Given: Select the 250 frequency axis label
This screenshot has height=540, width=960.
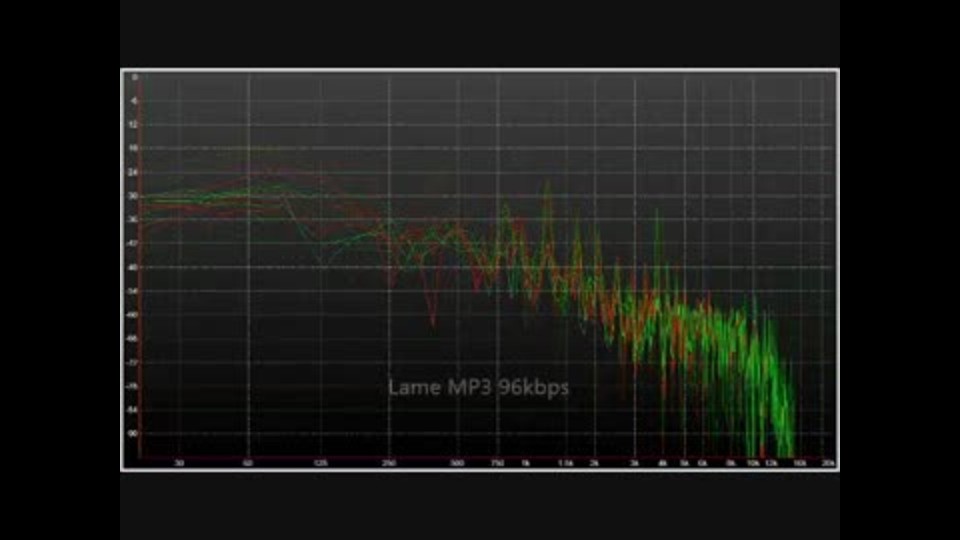Looking at the screenshot, I should pos(389,463).
